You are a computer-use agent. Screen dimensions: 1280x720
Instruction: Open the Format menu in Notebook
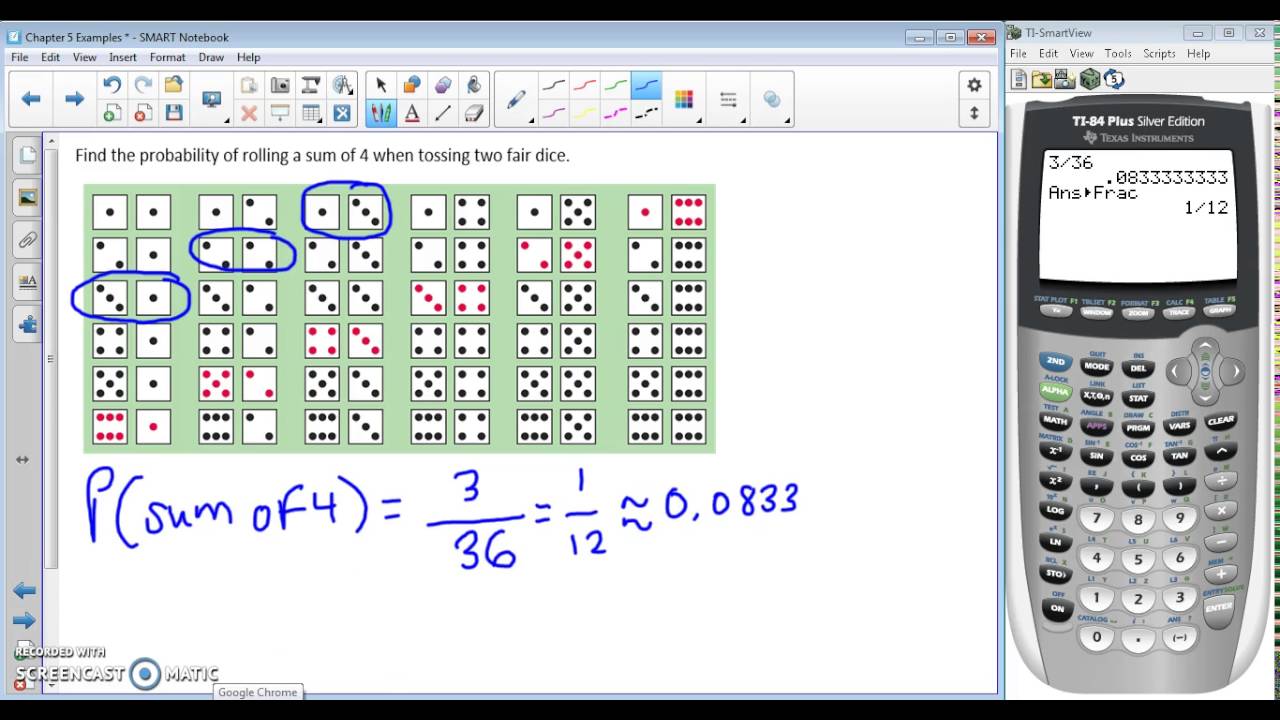(x=168, y=57)
